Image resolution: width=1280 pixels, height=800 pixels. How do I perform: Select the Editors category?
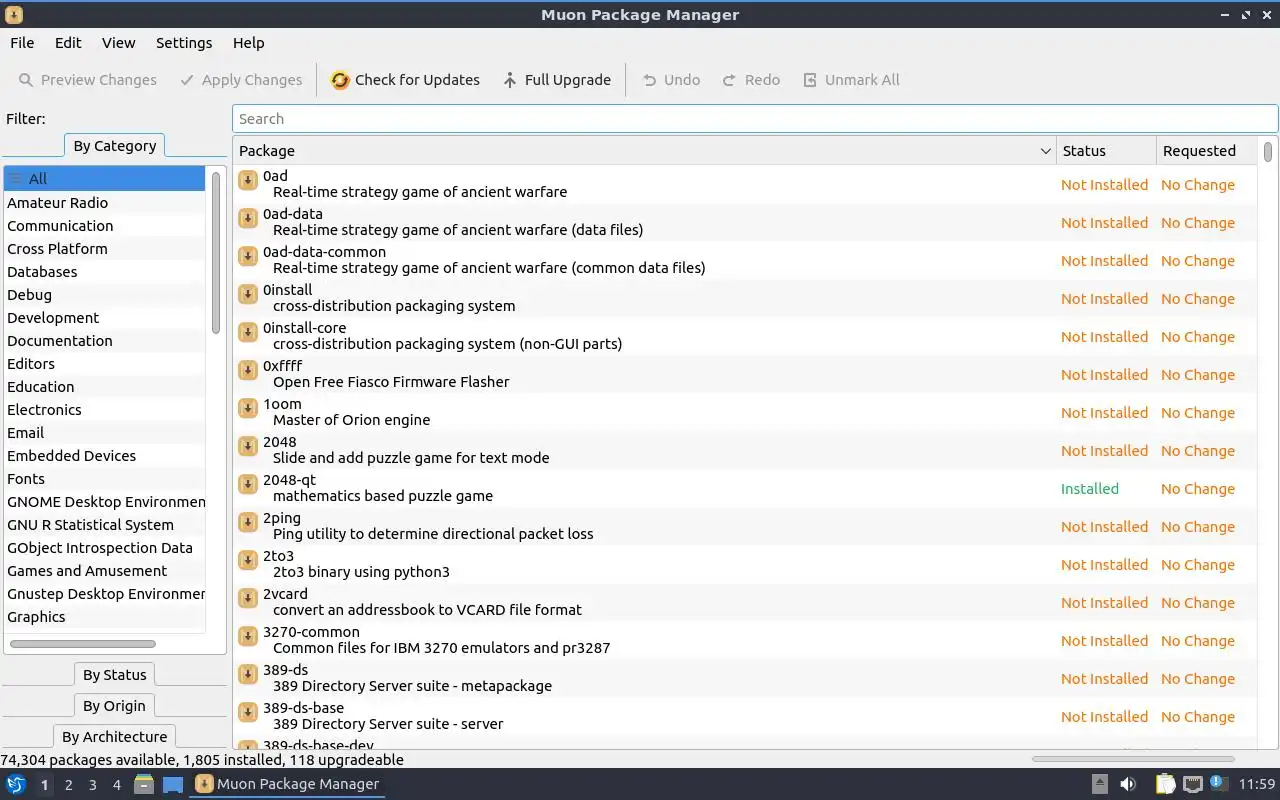104,364
